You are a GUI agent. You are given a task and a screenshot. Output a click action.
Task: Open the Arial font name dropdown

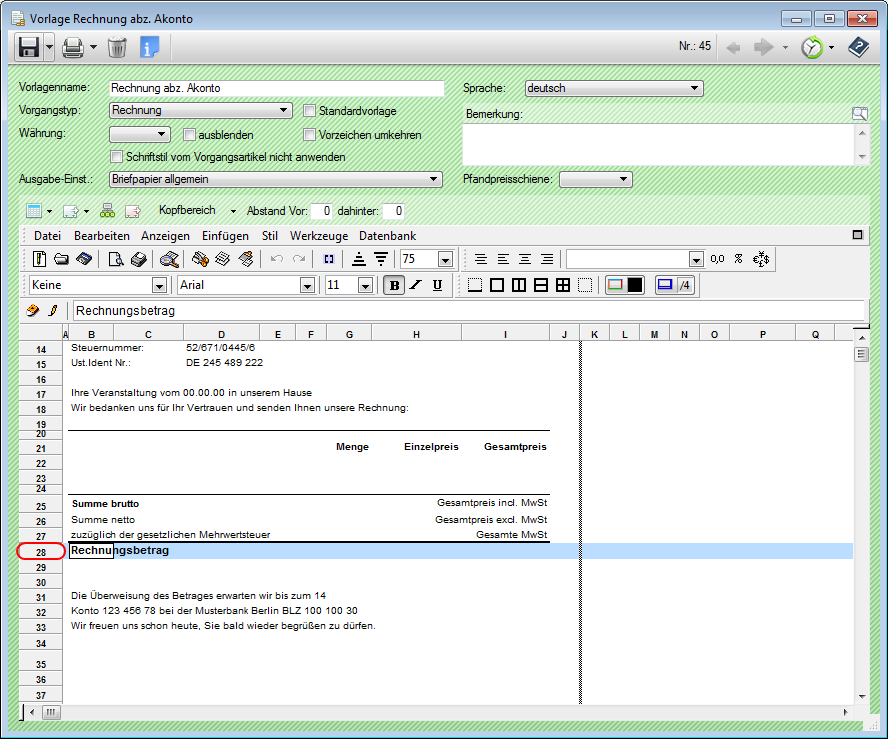click(x=307, y=286)
